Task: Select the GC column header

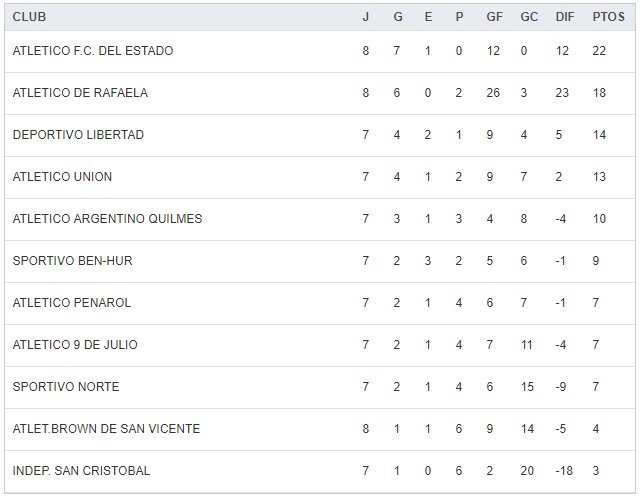Action: (x=529, y=17)
